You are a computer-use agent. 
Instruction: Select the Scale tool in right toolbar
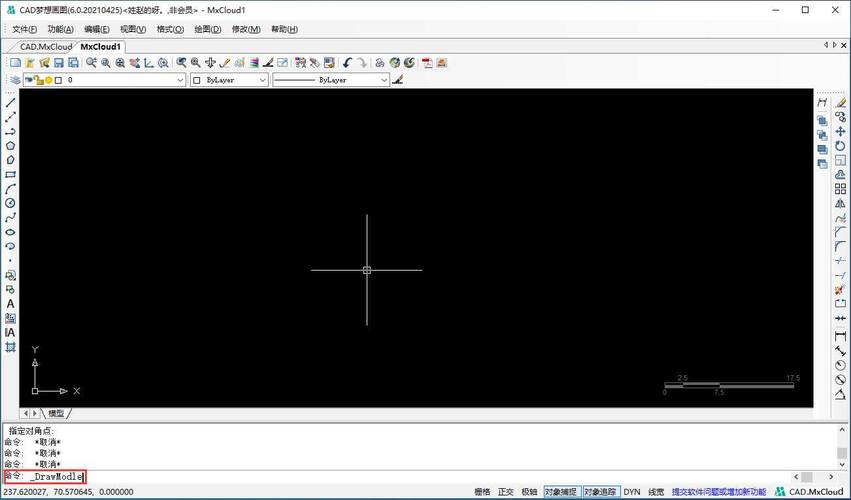[x=840, y=160]
